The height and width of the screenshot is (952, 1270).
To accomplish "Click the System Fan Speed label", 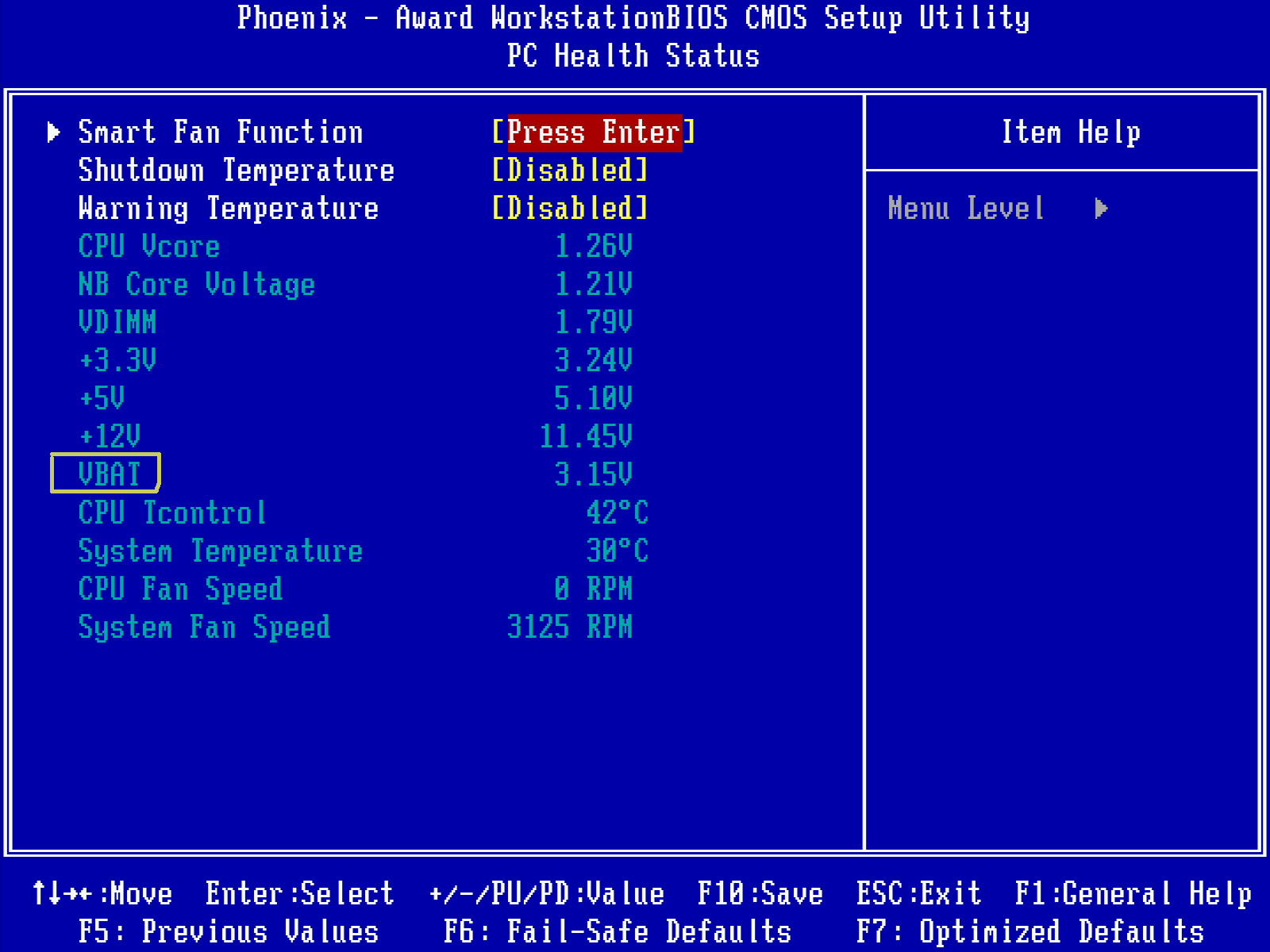I will coord(205,627).
